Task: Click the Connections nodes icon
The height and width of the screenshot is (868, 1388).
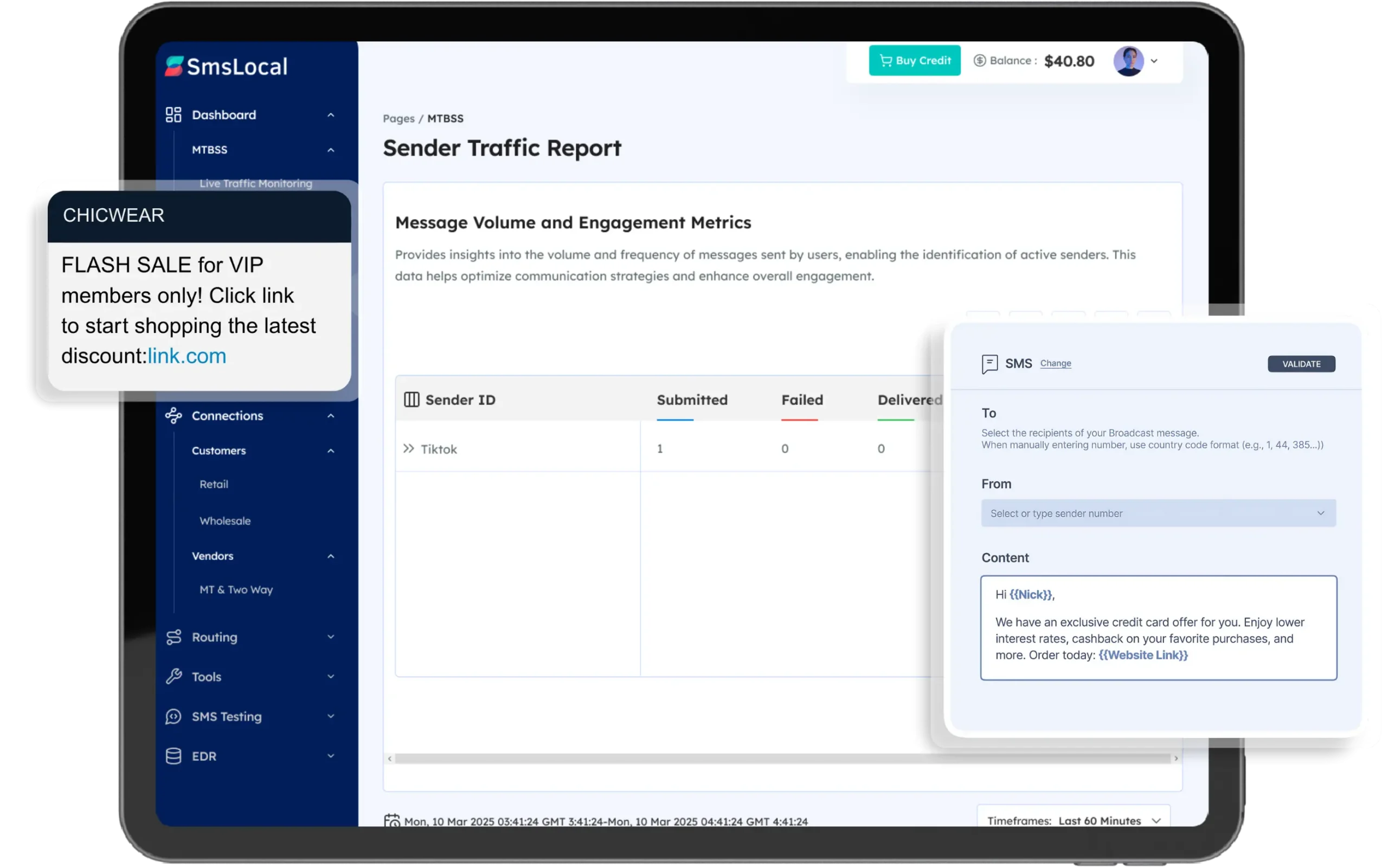Action: click(173, 416)
